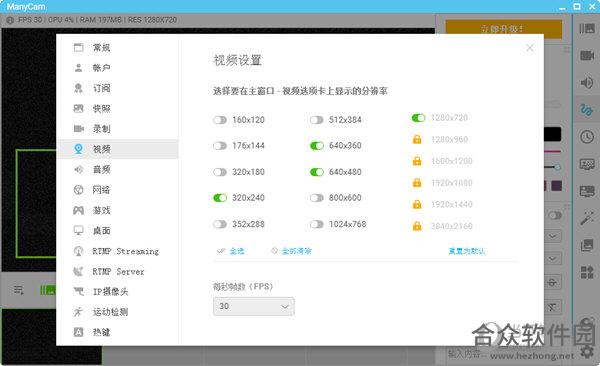Open the clock time panel in right sidebar
This screenshot has height=366, width=600.
tap(587, 137)
